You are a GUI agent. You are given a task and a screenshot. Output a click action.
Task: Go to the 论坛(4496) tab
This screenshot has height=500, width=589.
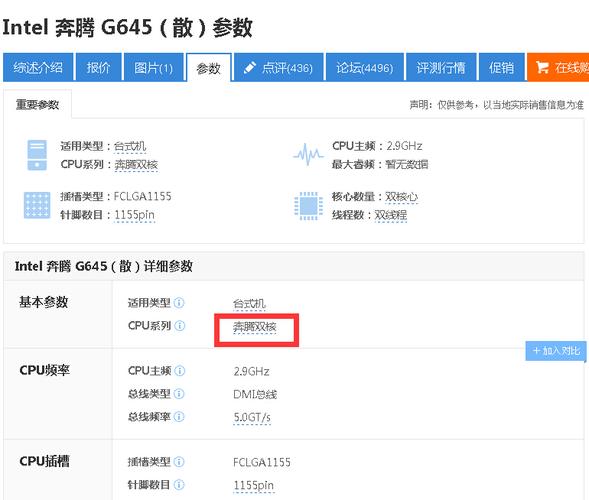tap(365, 67)
